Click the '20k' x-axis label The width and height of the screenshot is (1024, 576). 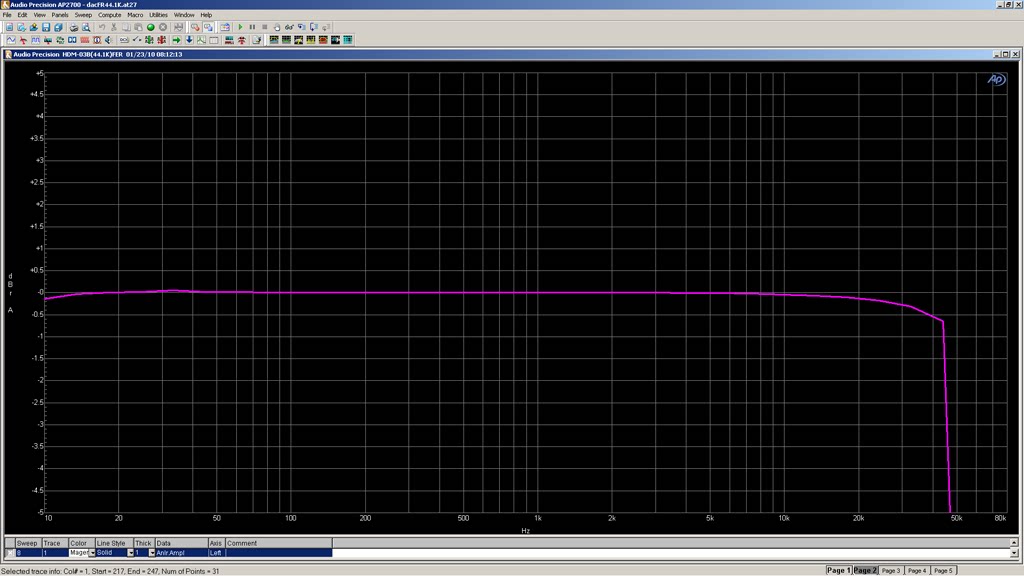click(x=858, y=518)
